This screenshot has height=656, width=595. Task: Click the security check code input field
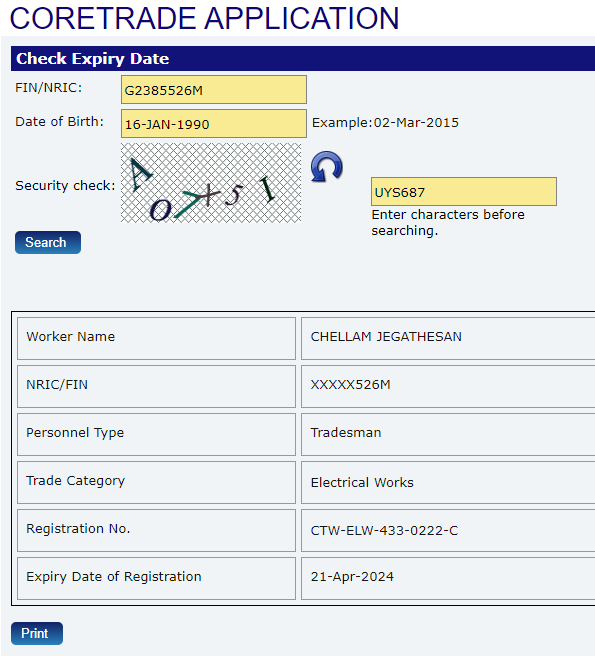(464, 192)
